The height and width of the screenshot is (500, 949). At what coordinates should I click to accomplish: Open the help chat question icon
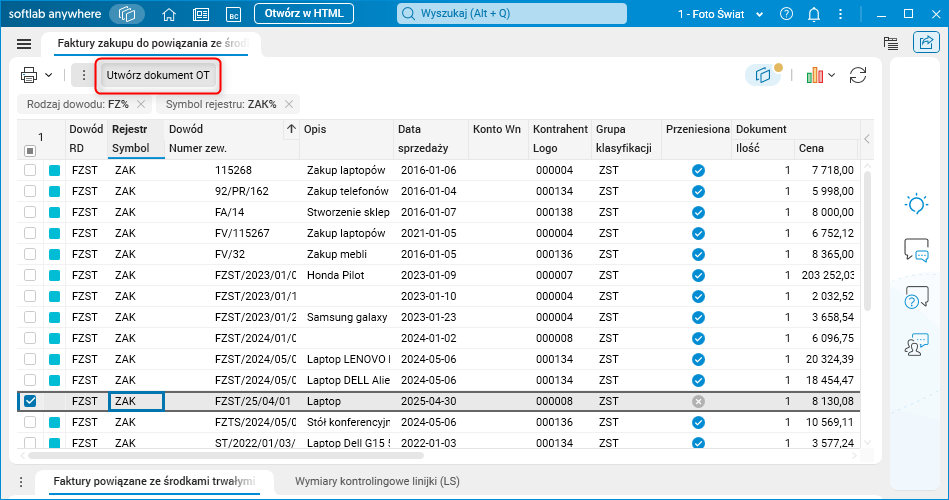click(x=916, y=298)
